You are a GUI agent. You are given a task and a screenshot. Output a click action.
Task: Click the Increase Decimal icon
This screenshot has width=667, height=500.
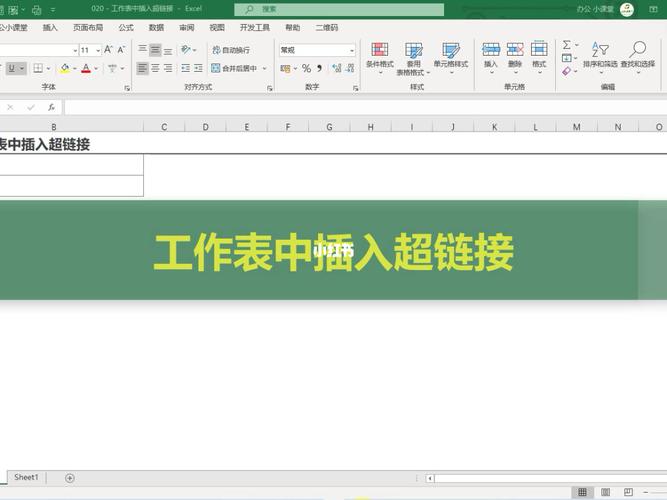[x=336, y=68]
